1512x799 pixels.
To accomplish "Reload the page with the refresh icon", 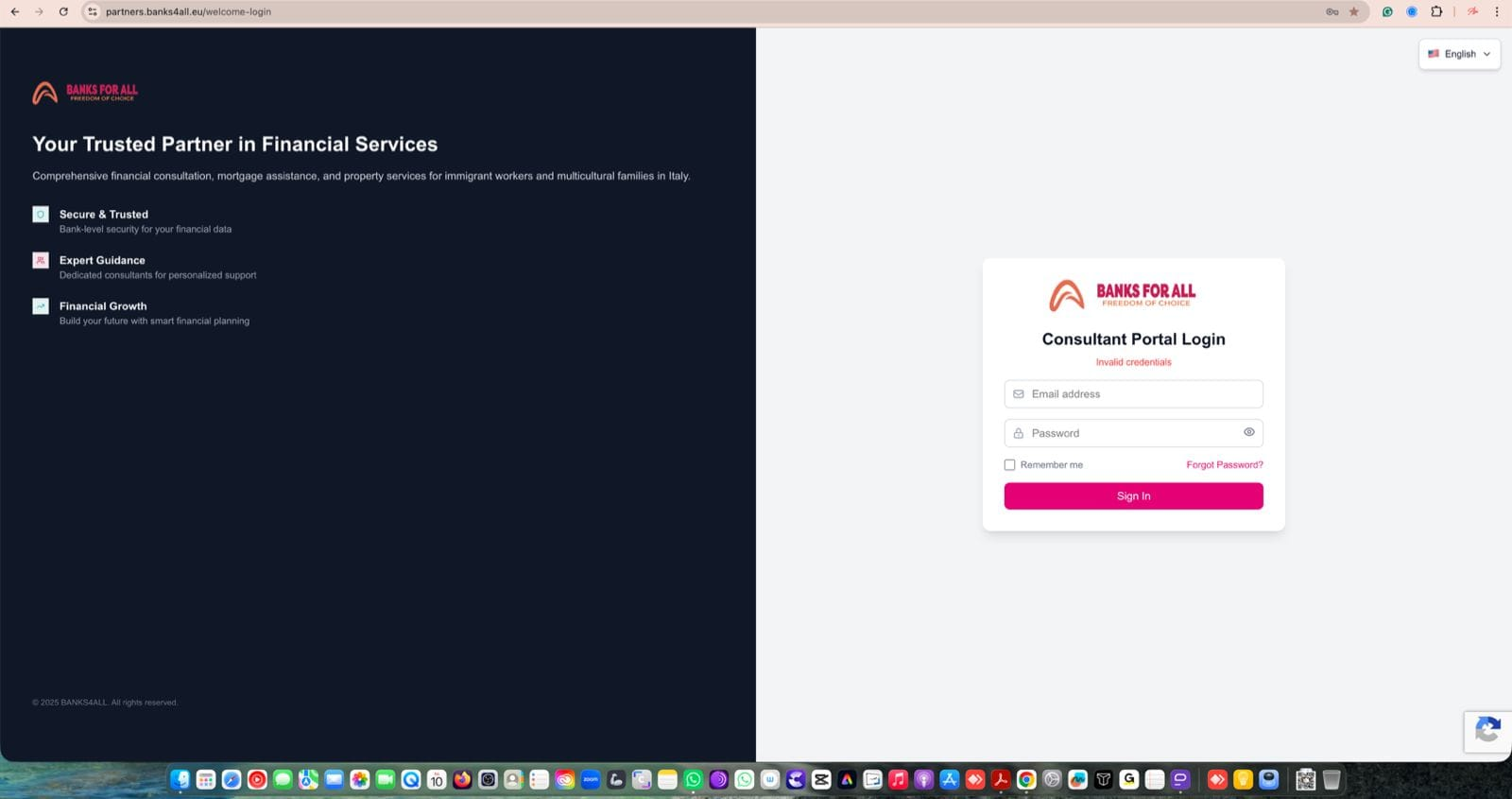I will pos(63,11).
